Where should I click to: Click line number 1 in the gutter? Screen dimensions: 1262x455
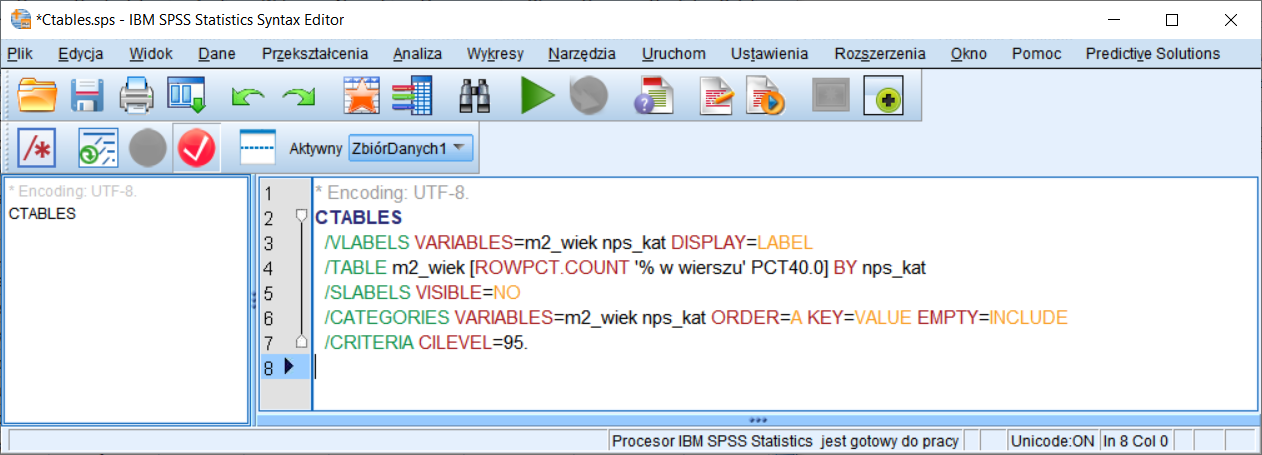pos(268,193)
